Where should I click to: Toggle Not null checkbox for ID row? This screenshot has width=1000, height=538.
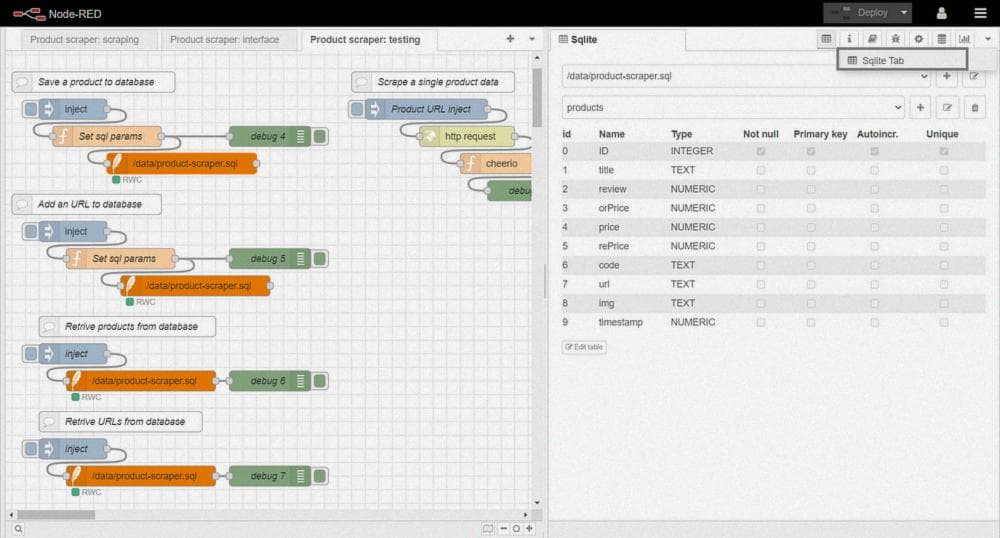(761, 152)
